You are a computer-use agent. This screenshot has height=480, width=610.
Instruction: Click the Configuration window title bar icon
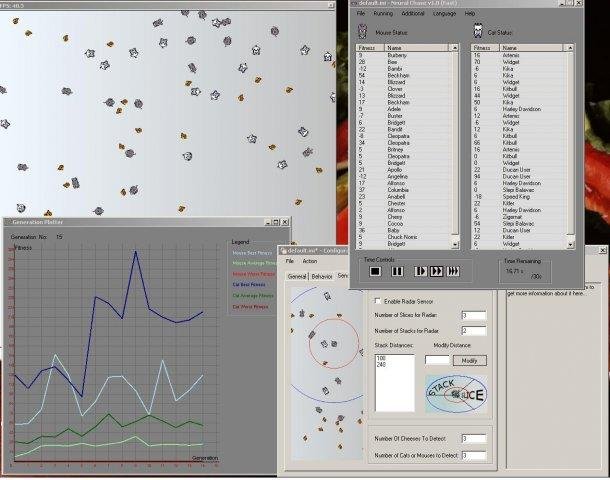(x=284, y=251)
